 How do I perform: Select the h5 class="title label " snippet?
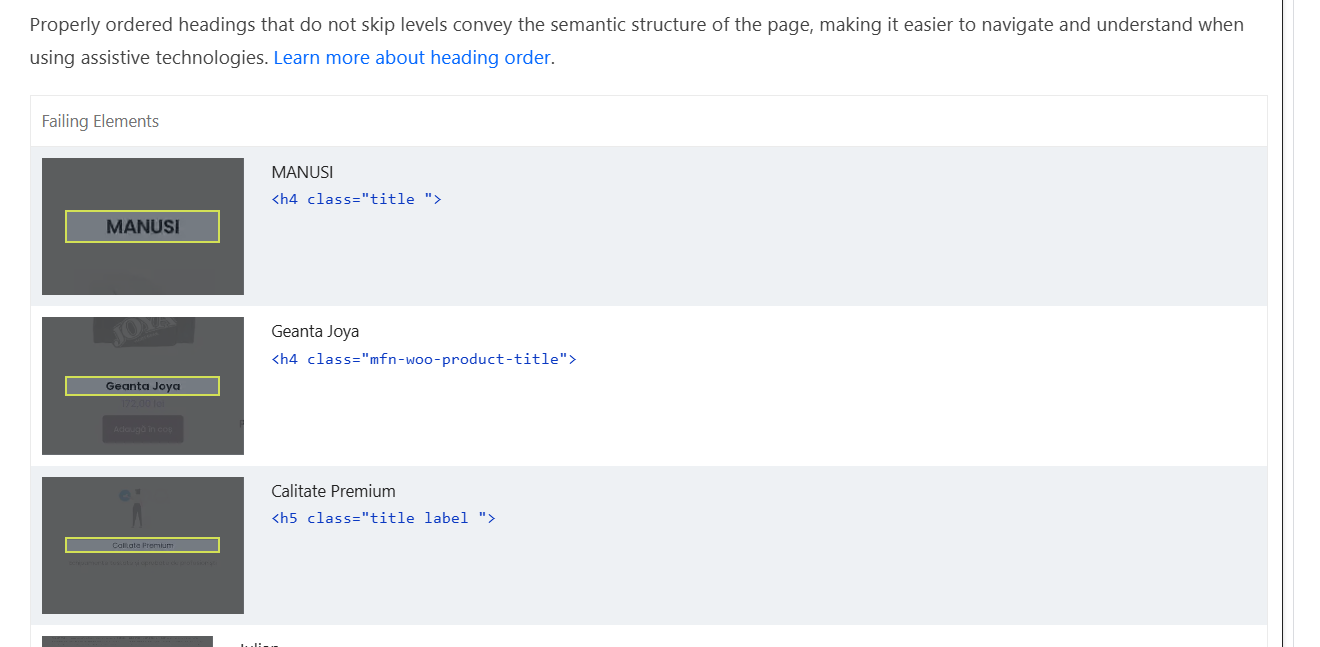click(x=383, y=518)
